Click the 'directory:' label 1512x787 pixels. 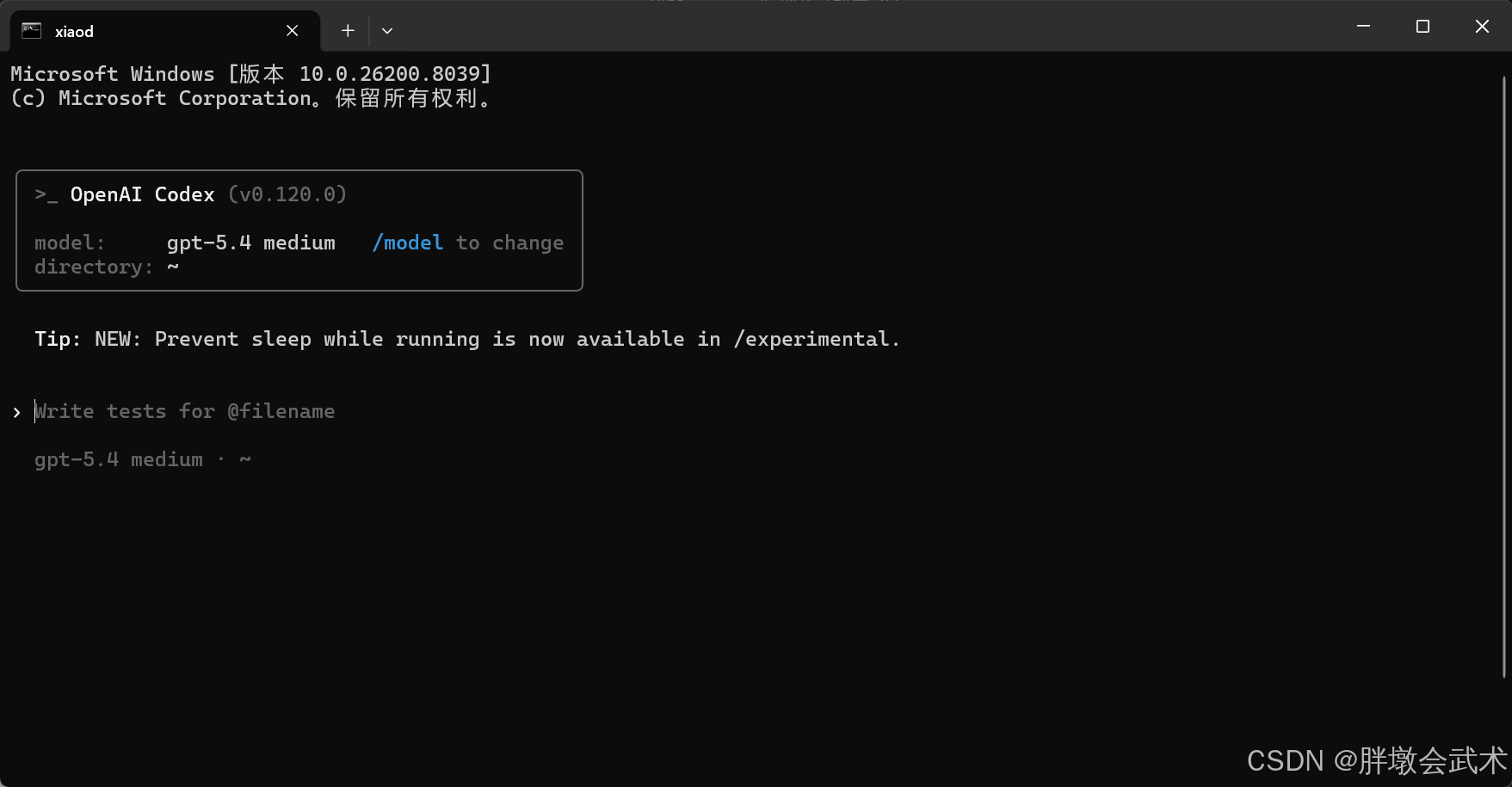point(94,267)
